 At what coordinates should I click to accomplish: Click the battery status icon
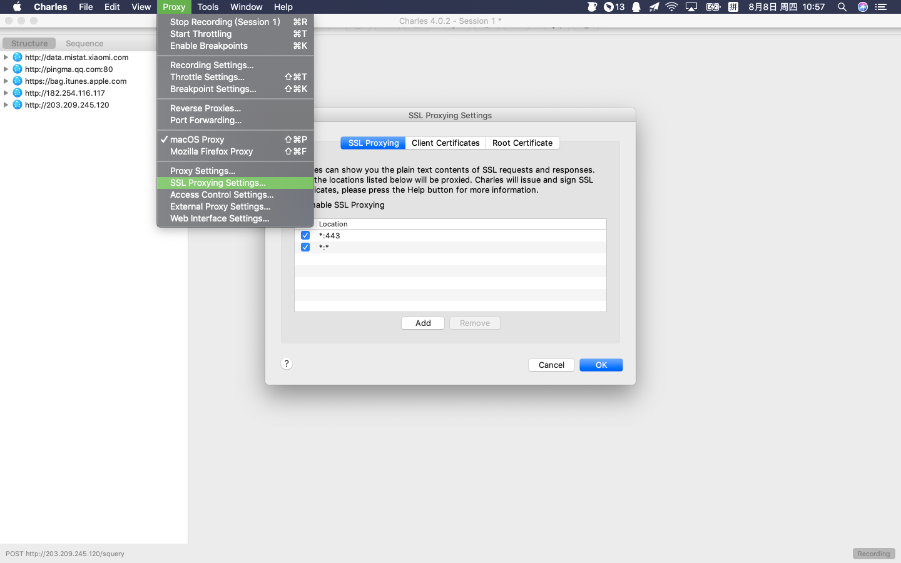(x=713, y=7)
